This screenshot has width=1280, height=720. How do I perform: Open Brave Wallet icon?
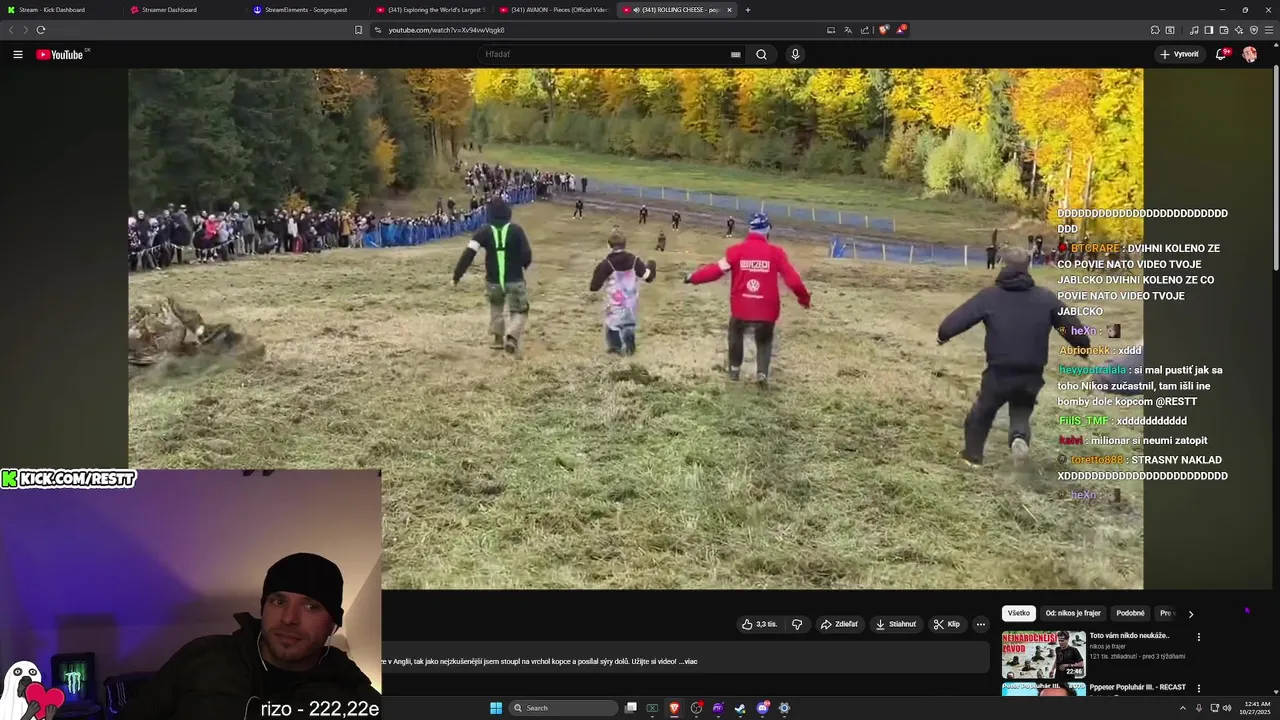coord(1224,30)
